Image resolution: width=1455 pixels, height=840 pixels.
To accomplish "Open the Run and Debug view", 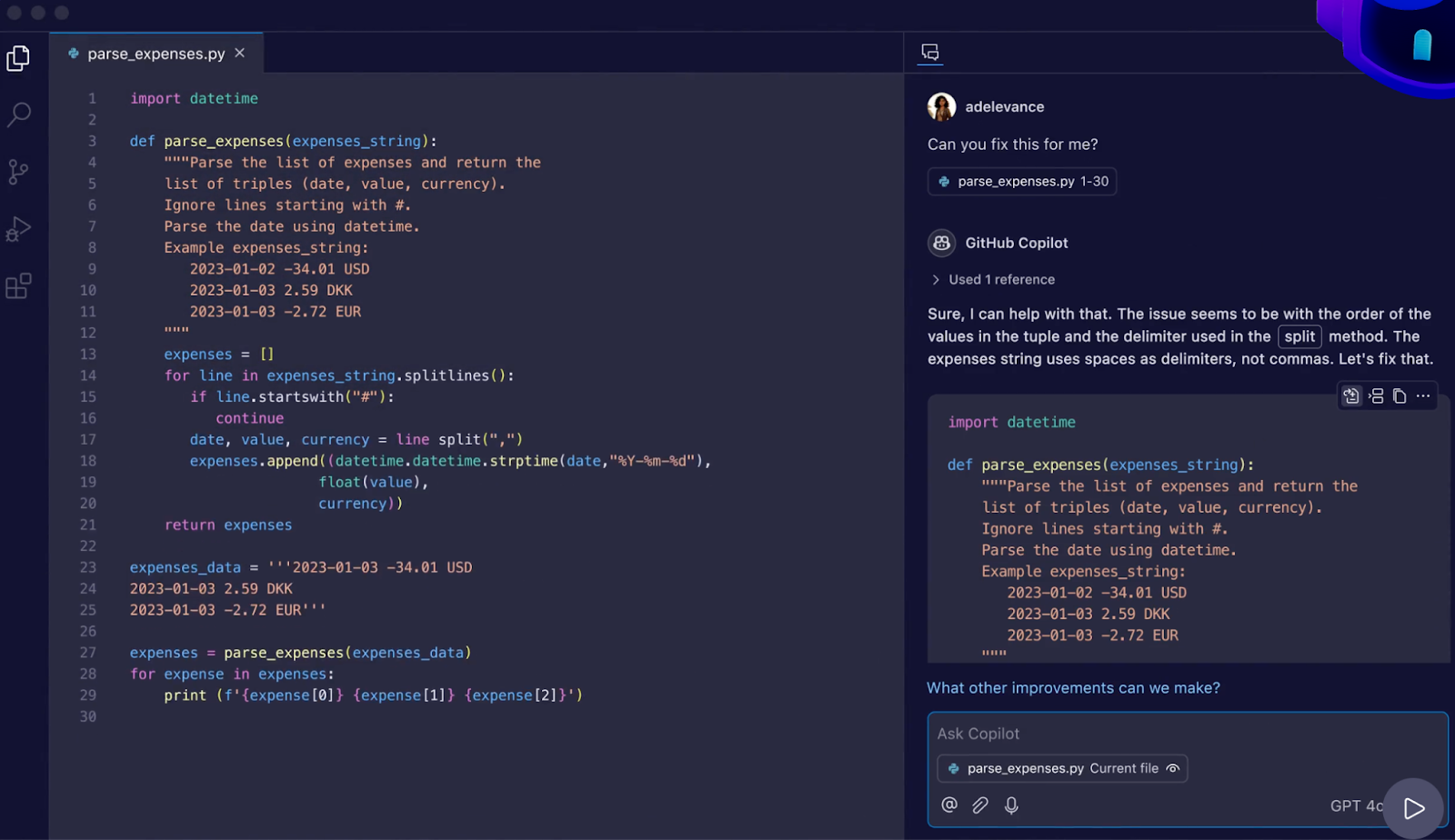I will coord(18,229).
